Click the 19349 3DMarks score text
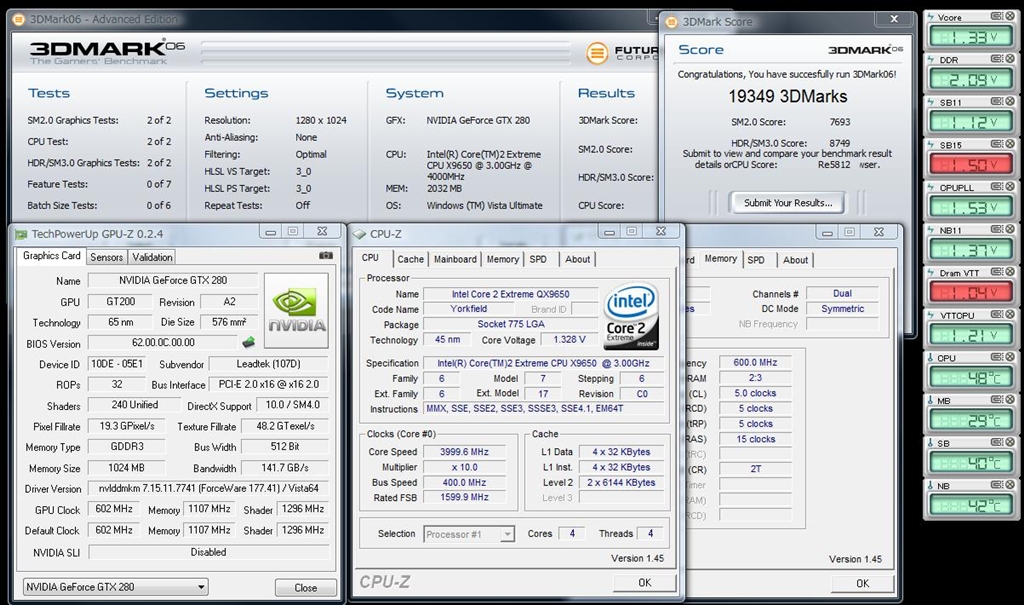Viewport: 1024px width, 605px height. coord(788,97)
